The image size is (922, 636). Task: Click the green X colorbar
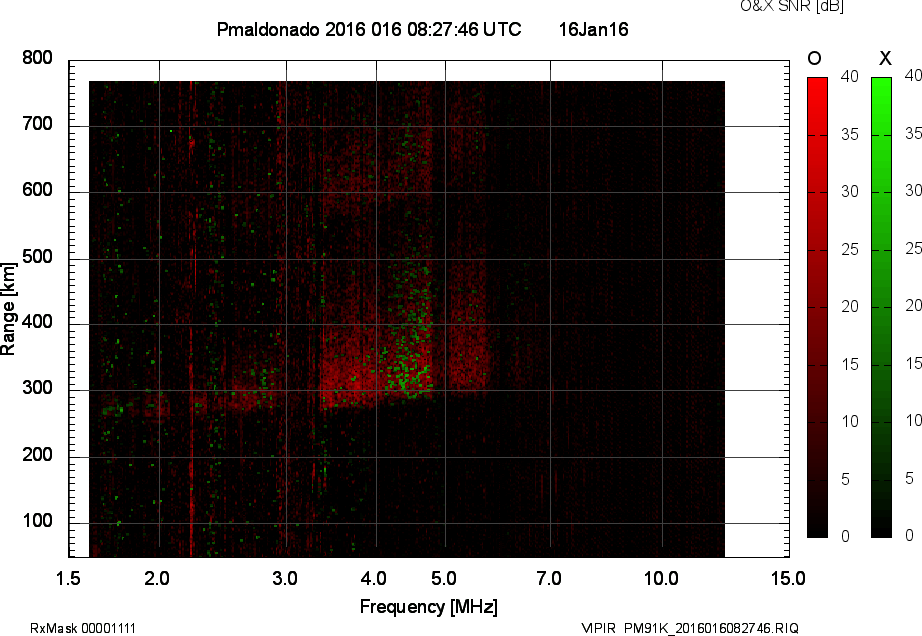(881, 307)
